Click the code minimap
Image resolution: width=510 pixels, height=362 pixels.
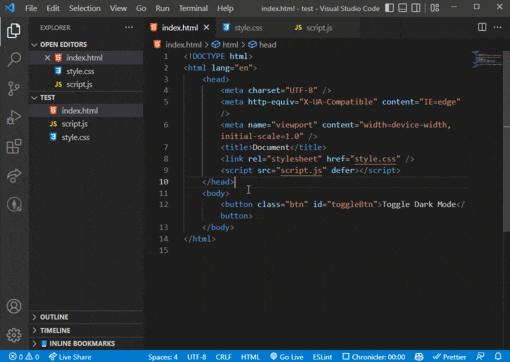[487, 59]
